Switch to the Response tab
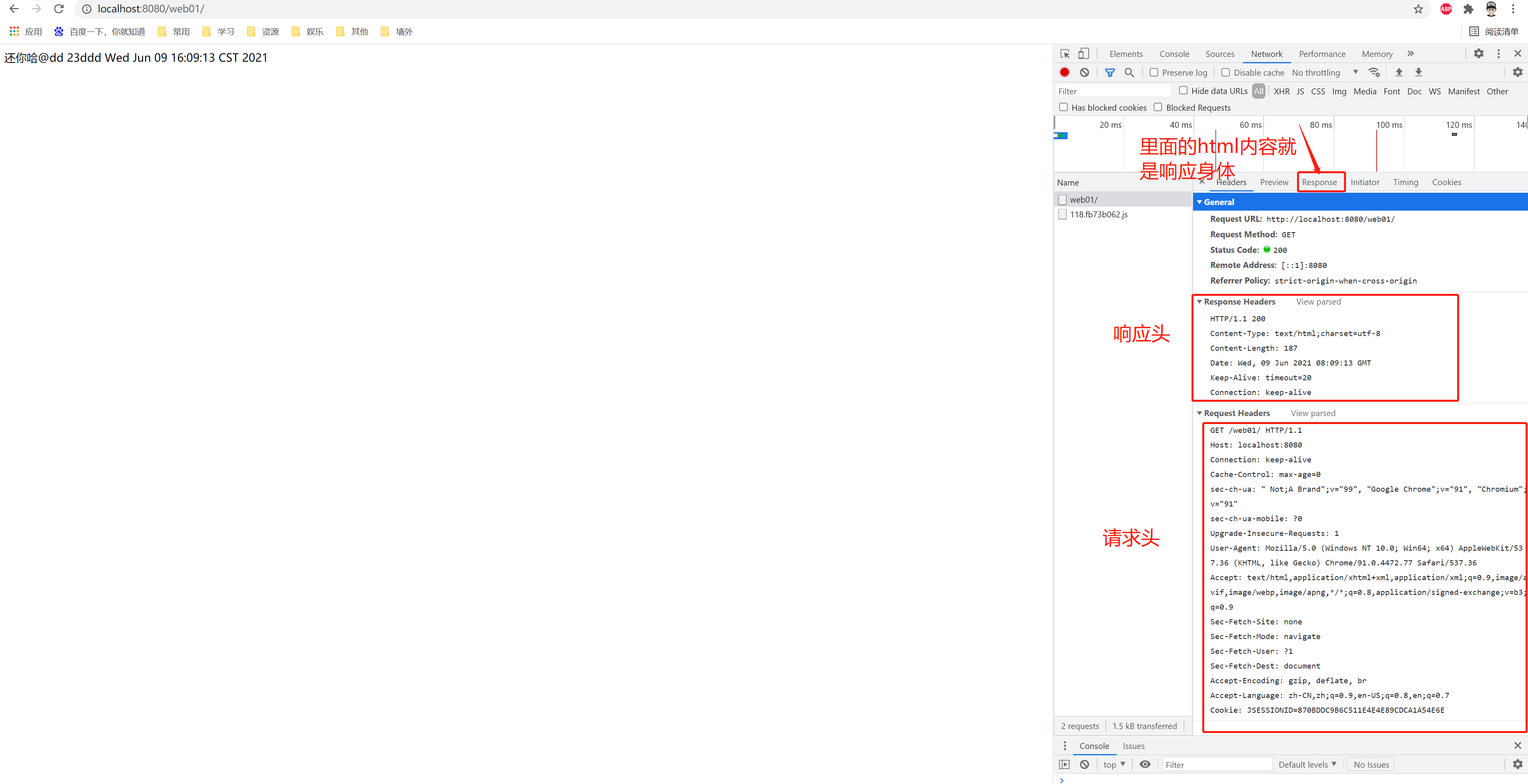The height and width of the screenshot is (784, 1528). tap(1319, 182)
